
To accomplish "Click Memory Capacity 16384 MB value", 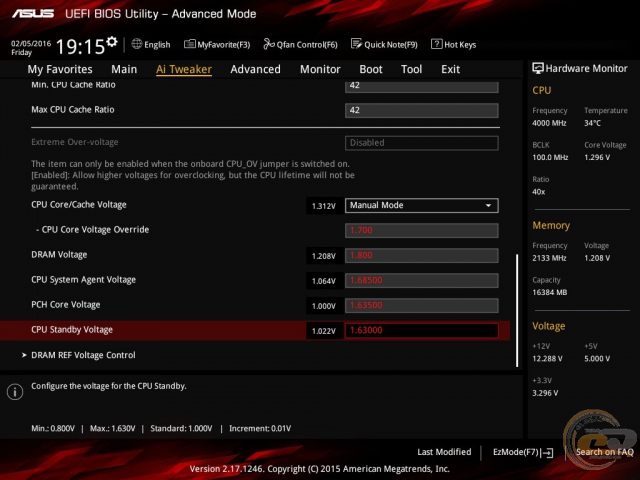I will [549, 292].
